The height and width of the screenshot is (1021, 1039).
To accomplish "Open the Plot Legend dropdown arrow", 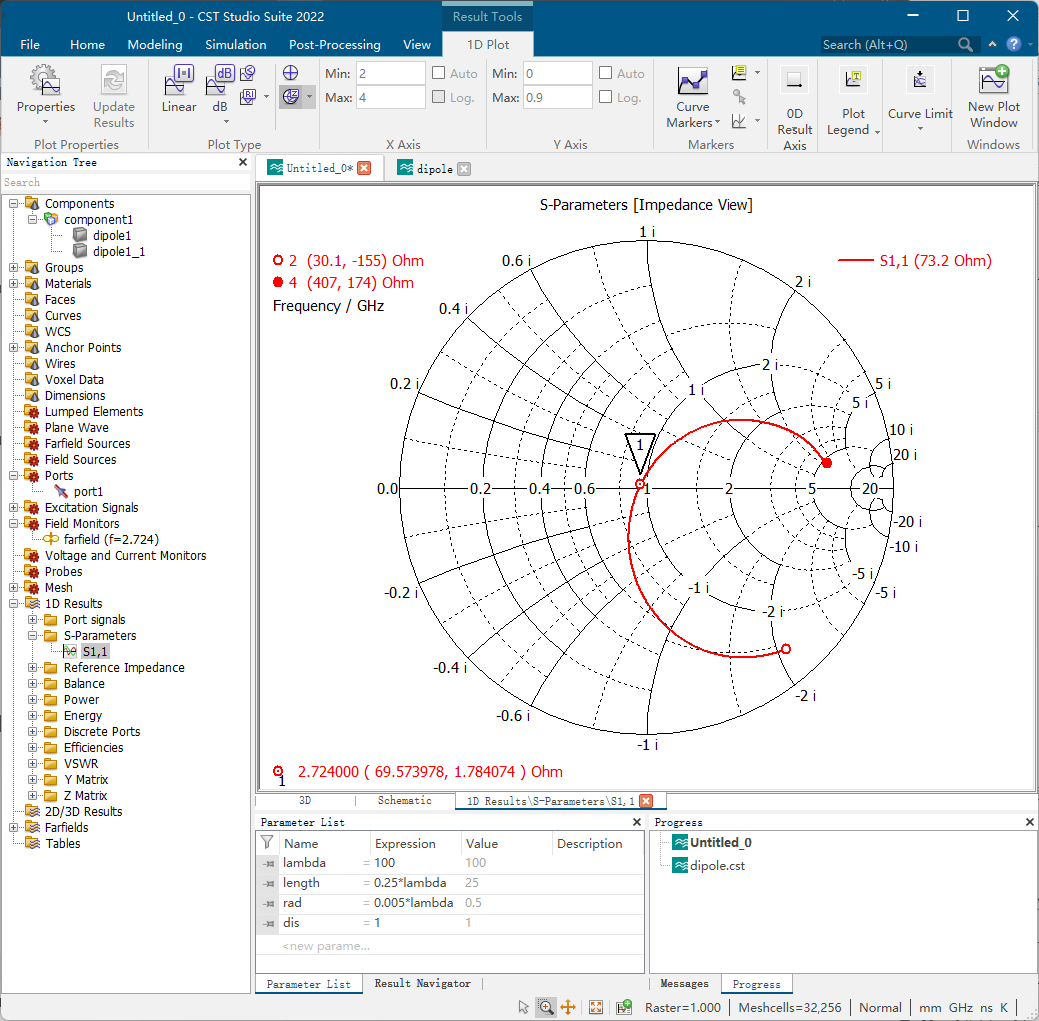I will pyautogui.click(x=877, y=132).
